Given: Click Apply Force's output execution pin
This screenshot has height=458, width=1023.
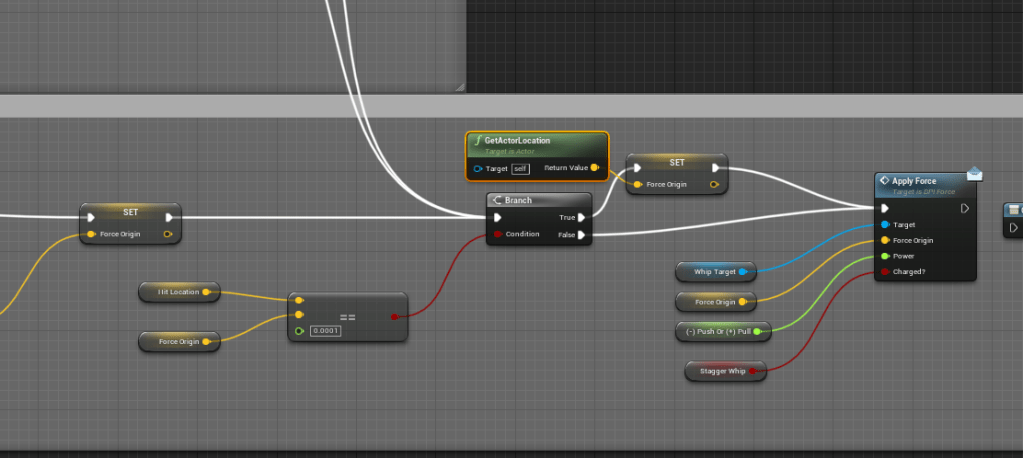Looking at the screenshot, I should pos(964,209).
